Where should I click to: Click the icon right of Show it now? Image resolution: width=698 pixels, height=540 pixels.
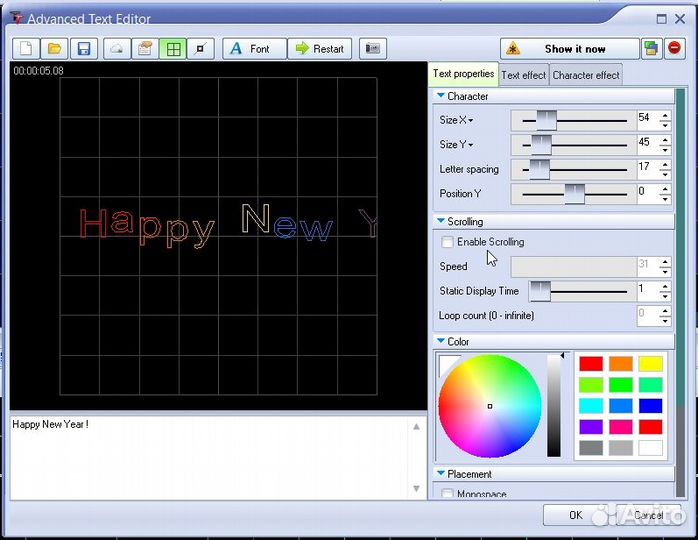651,49
